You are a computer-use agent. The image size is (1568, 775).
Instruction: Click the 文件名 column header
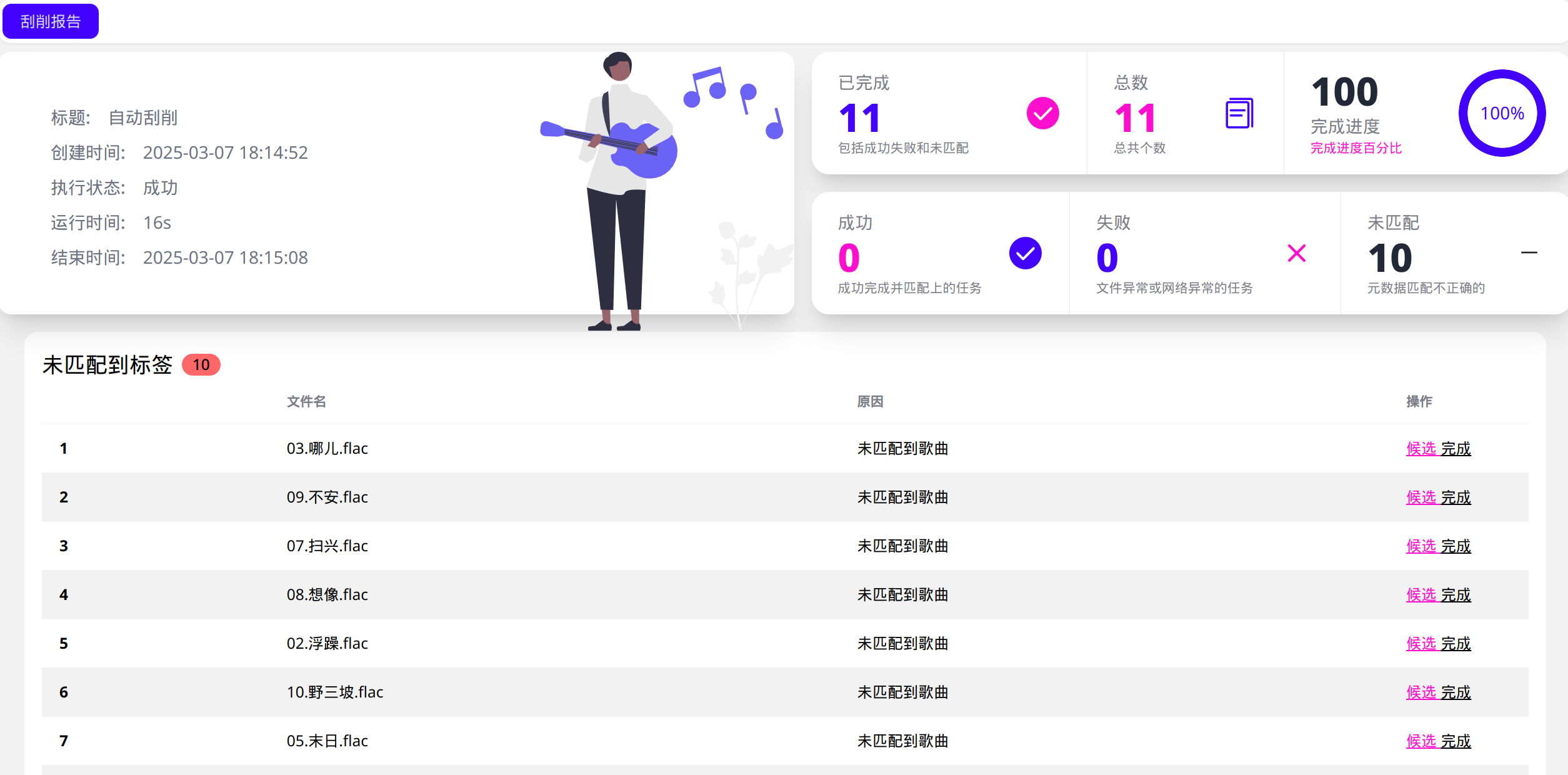click(306, 401)
